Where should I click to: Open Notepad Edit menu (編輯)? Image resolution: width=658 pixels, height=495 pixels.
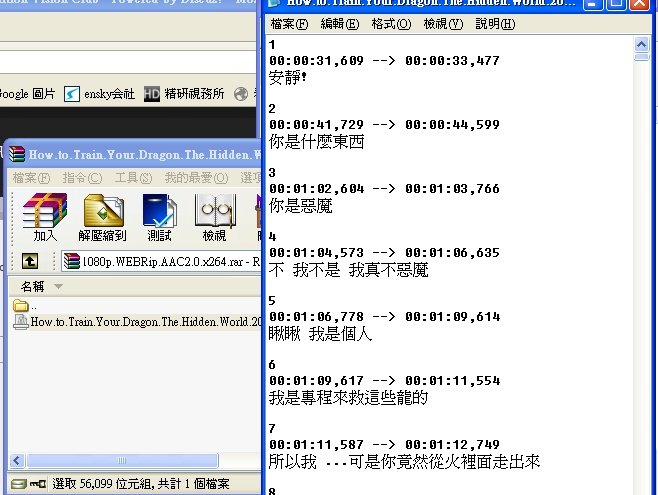click(x=339, y=24)
